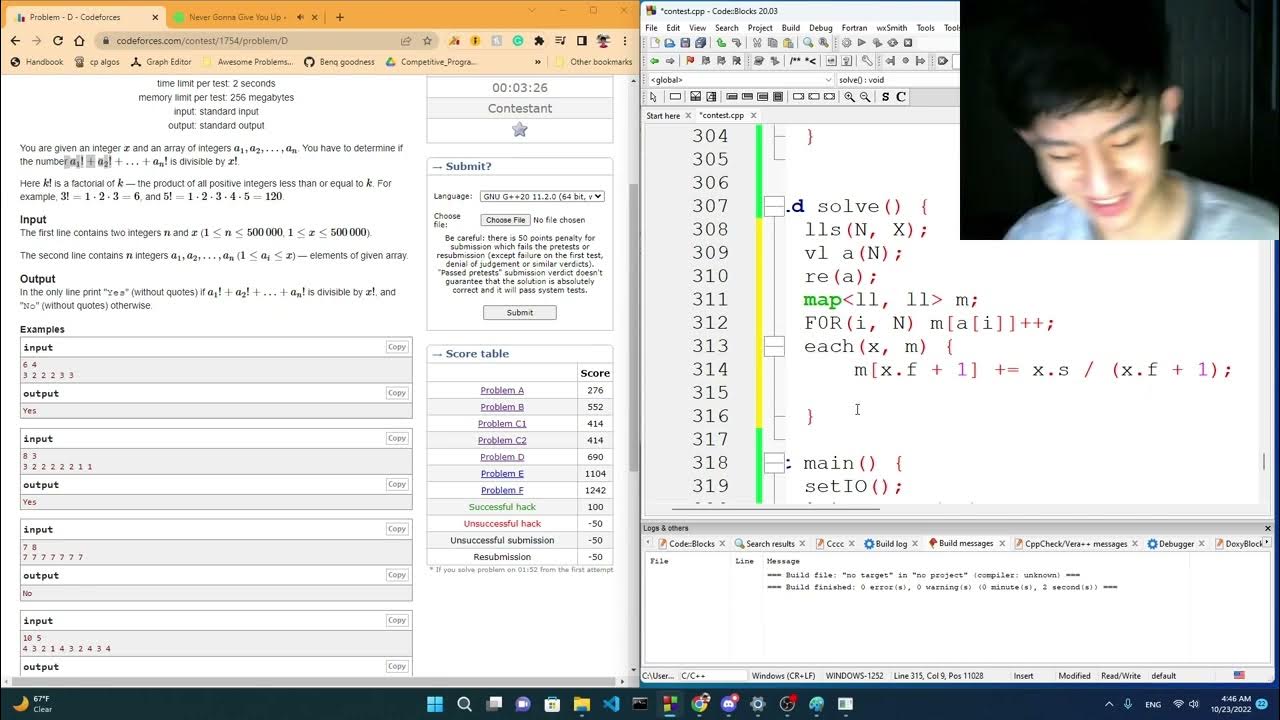Copy the first example input
This screenshot has width=1280, height=720.
pyautogui.click(x=397, y=347)
